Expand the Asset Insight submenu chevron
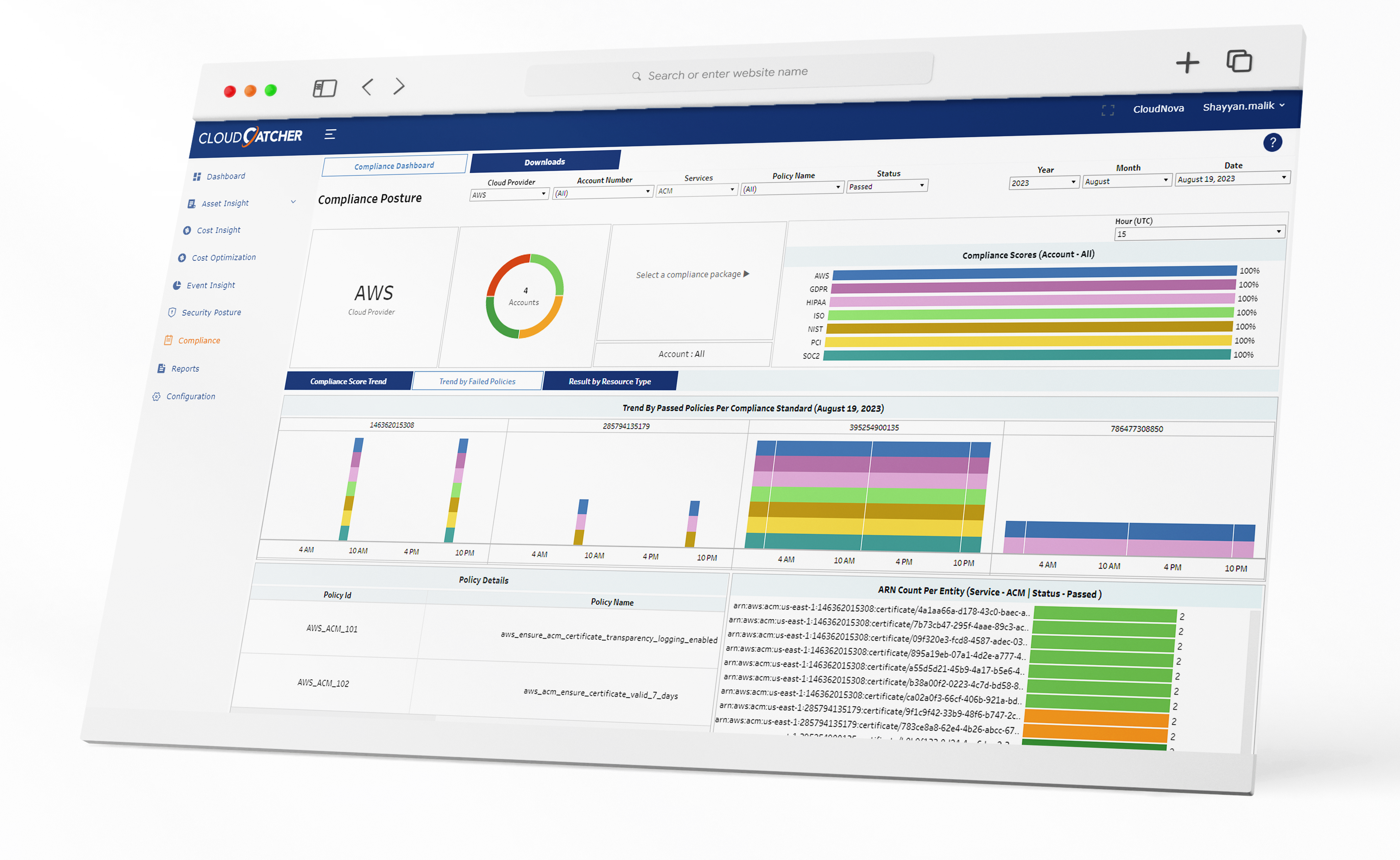The height and width of the screenshot is (860, 1400). 293,202
